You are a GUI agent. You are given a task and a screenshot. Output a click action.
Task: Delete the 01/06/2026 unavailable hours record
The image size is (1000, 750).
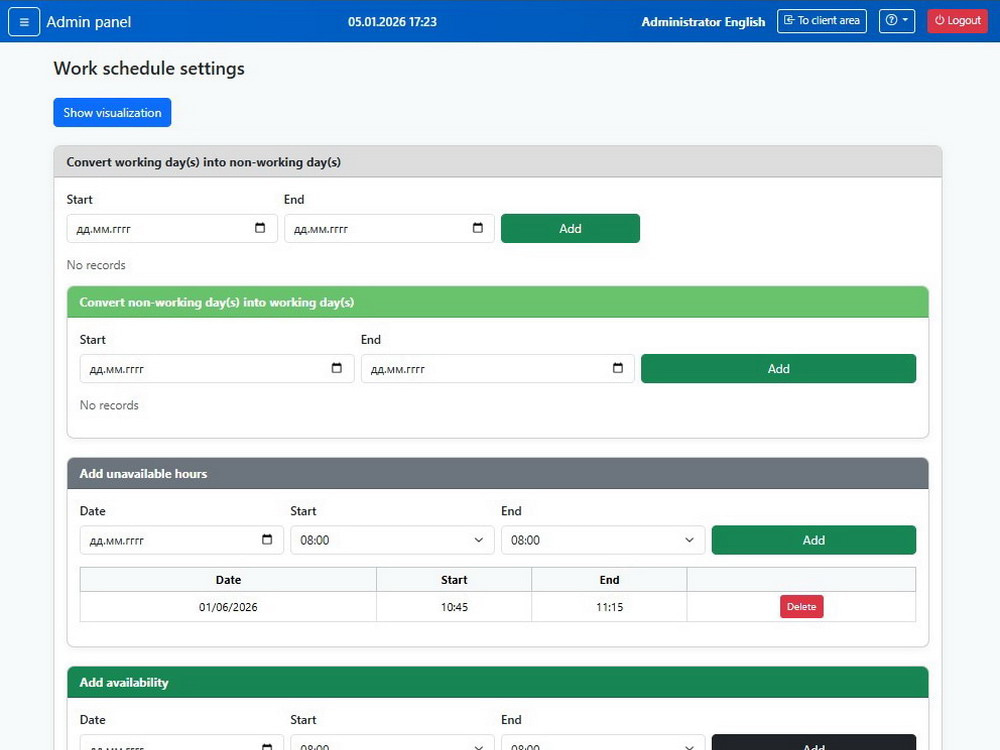[x=801, y=607]
